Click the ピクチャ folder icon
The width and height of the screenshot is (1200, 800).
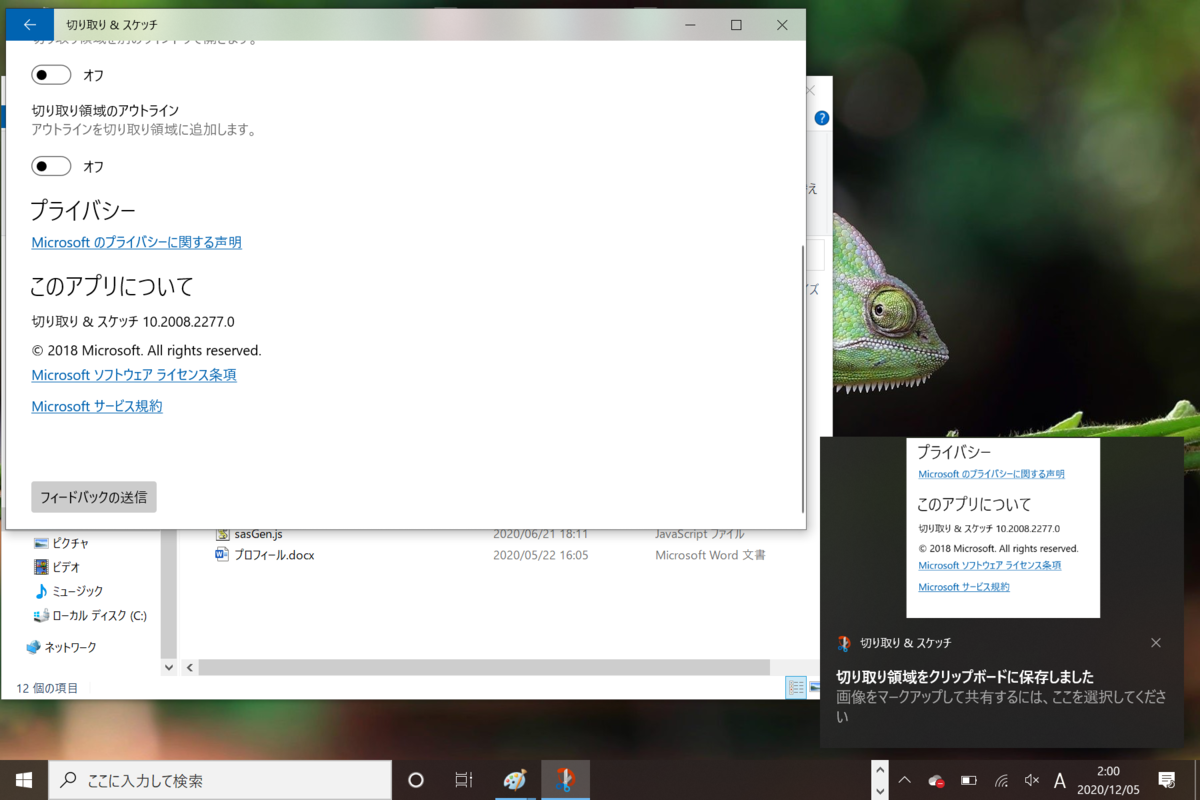click(41, 543)
